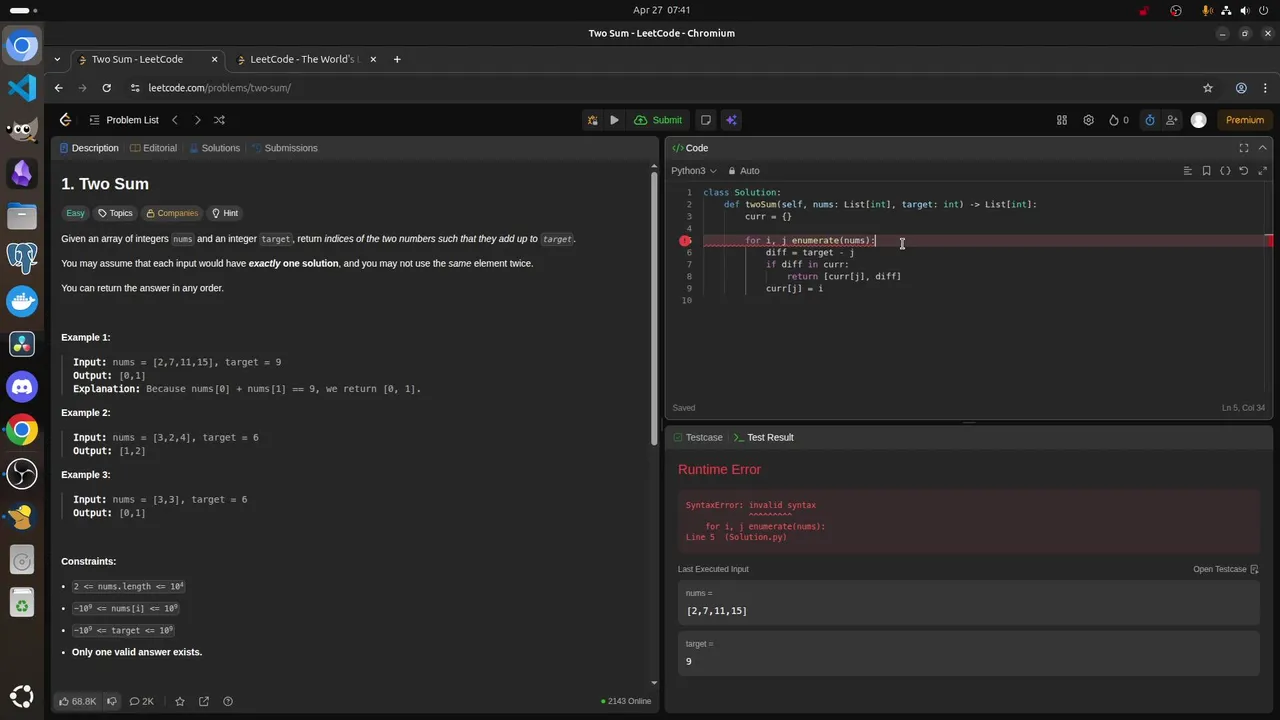Click the Submit button

pos(658,120)
